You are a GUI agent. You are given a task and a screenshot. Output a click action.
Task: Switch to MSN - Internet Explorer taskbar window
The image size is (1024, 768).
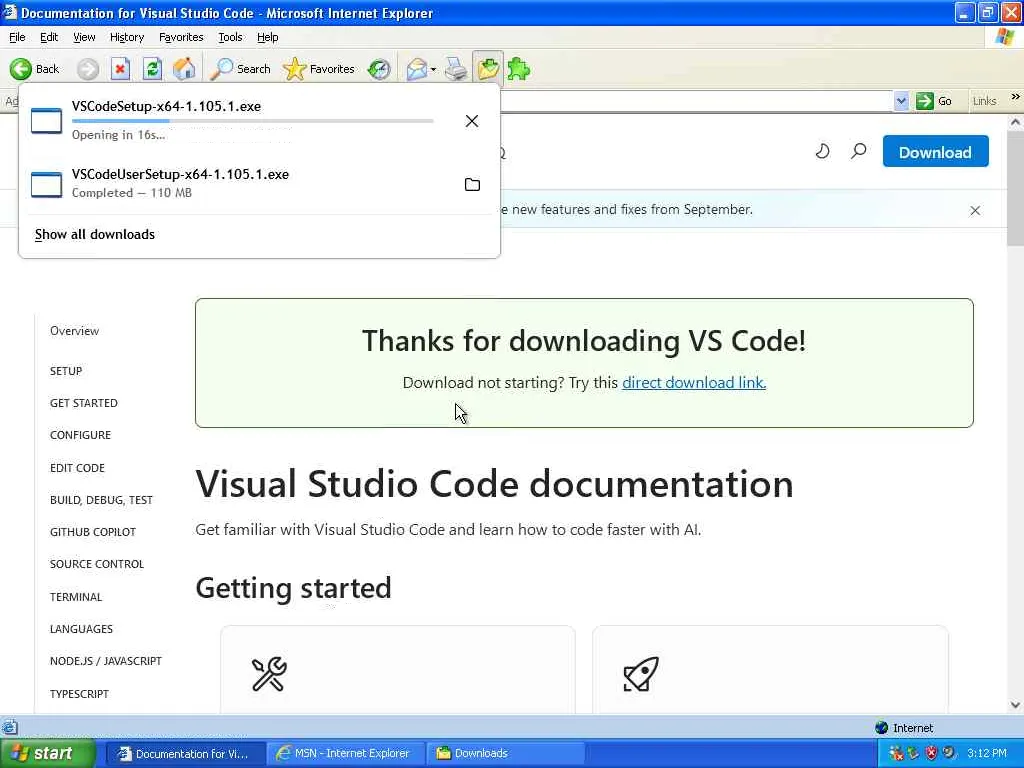346,753
